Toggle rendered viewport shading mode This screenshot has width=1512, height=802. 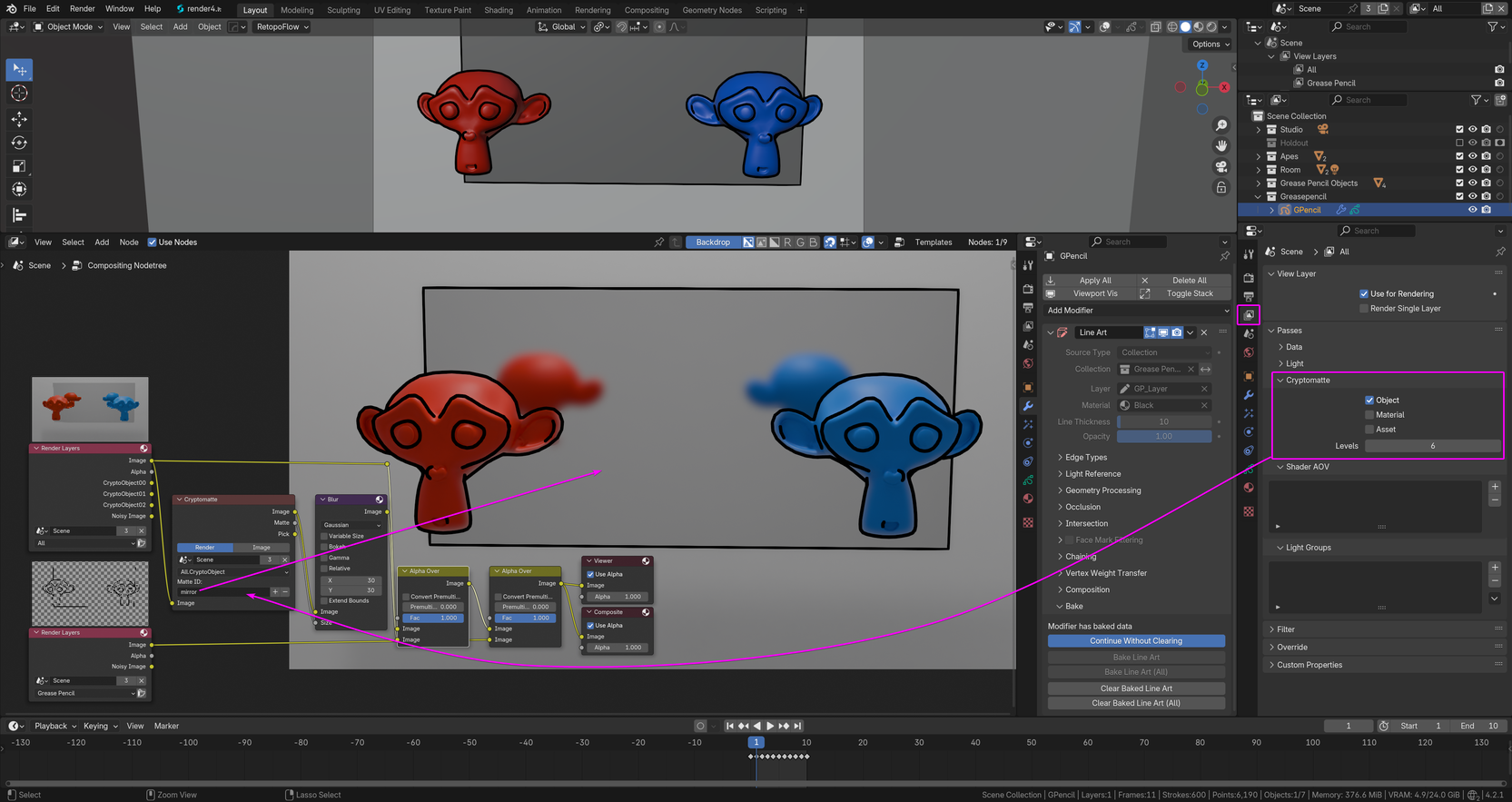pyautogui.click(x=1211, y=27)
